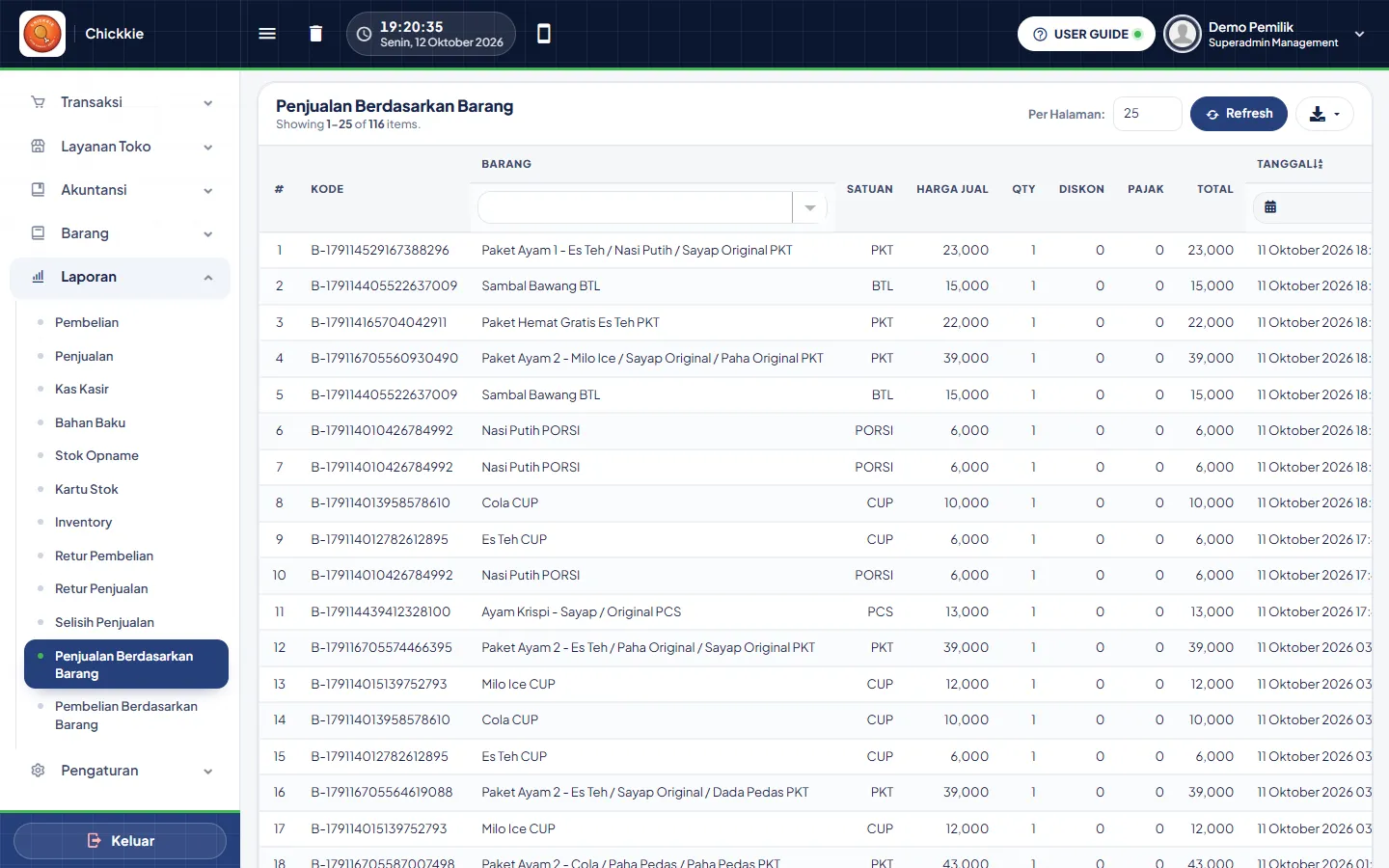The image size is (1389, 868).
Task: Click kode B-179114529167388296 cell
Action: coord(380,250)
